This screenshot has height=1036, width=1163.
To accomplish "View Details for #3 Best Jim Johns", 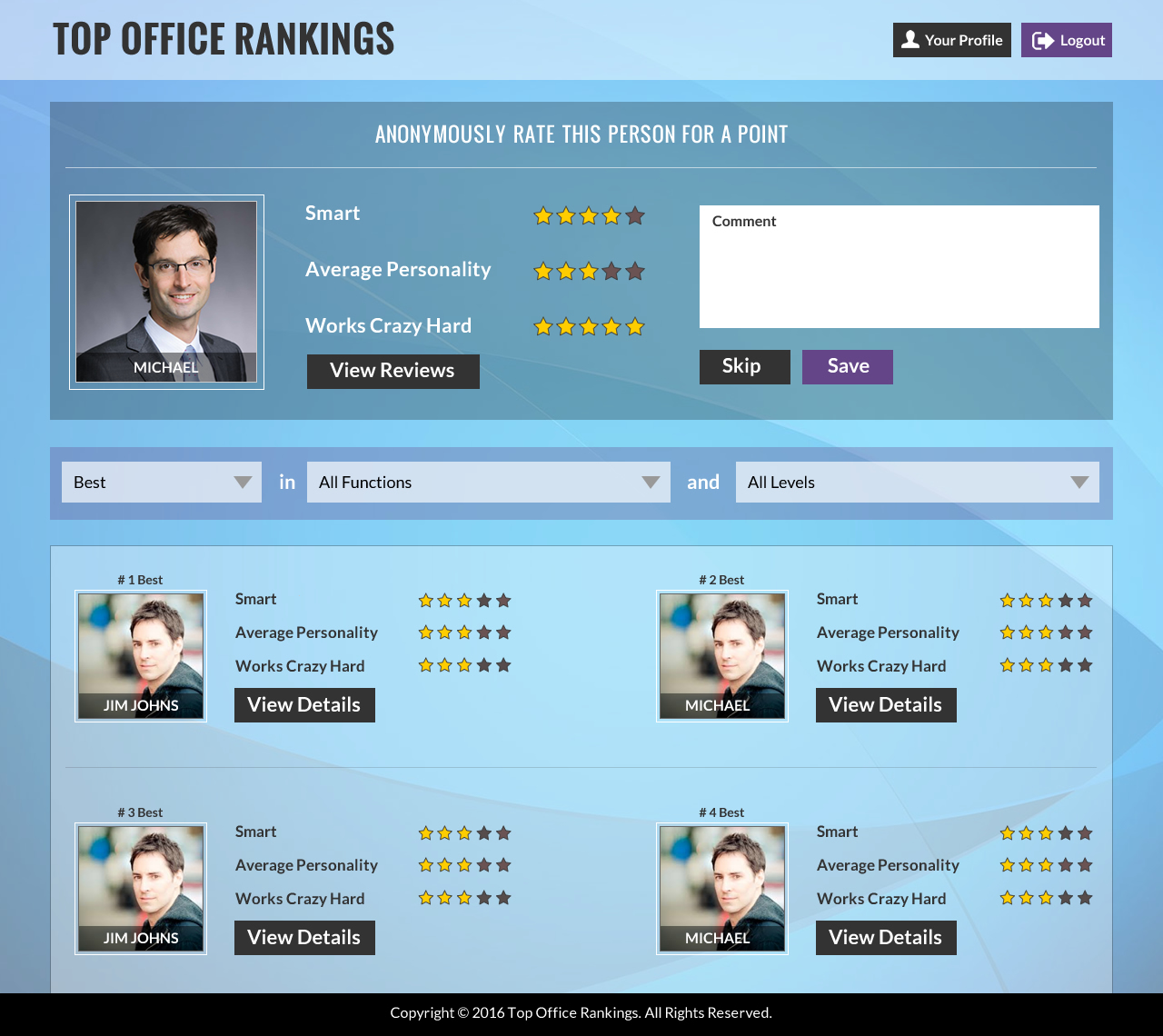I will point(304,938).
